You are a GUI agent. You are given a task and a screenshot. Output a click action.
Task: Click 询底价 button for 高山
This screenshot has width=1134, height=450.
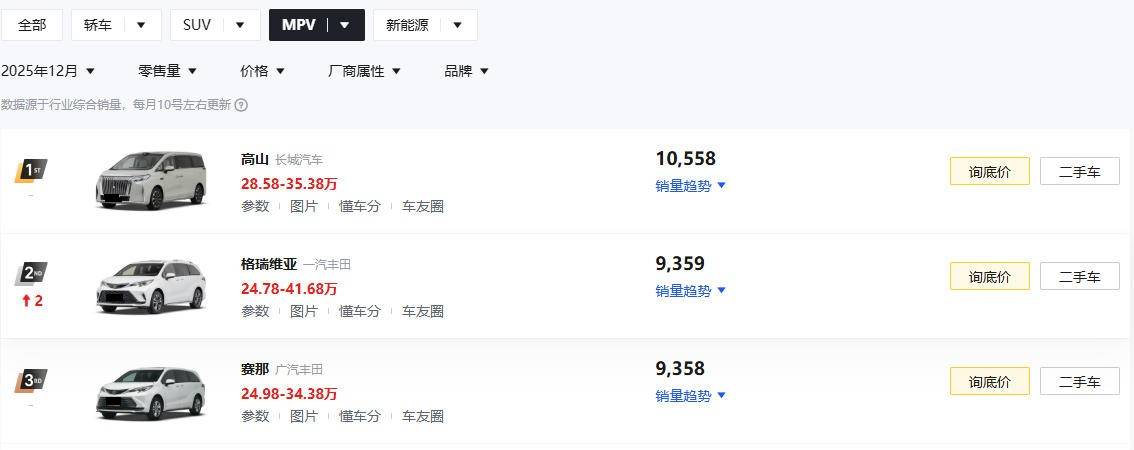tap(989, 171)
